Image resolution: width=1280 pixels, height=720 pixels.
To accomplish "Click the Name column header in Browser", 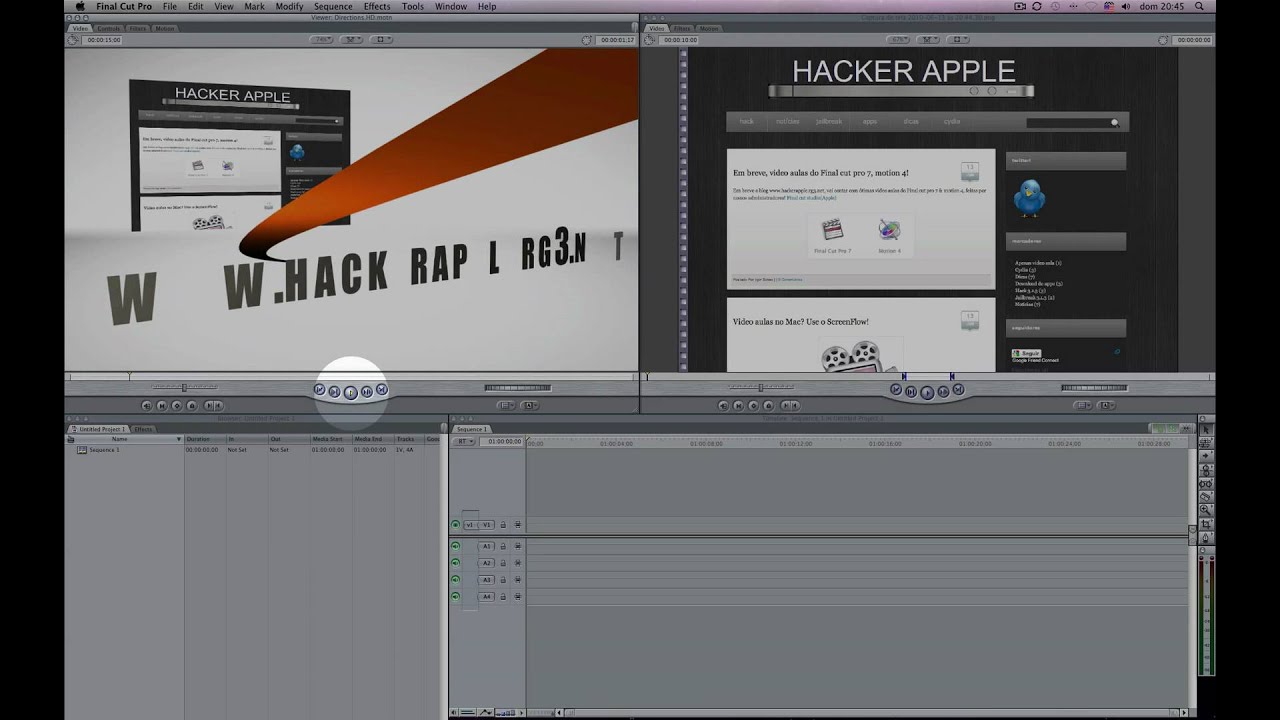I will (124, 439).
